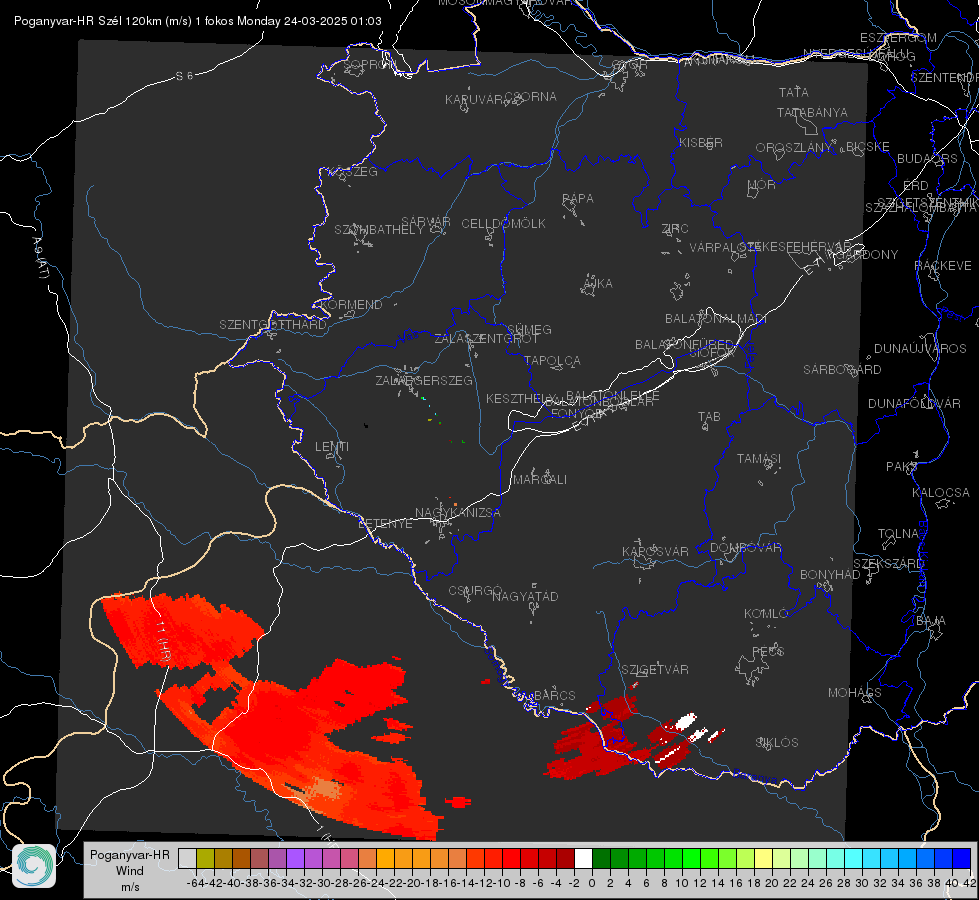Viewport: 979px width, 900px height.
Task: Click the OROSZLANY label
Action: (x=794, y=147)
